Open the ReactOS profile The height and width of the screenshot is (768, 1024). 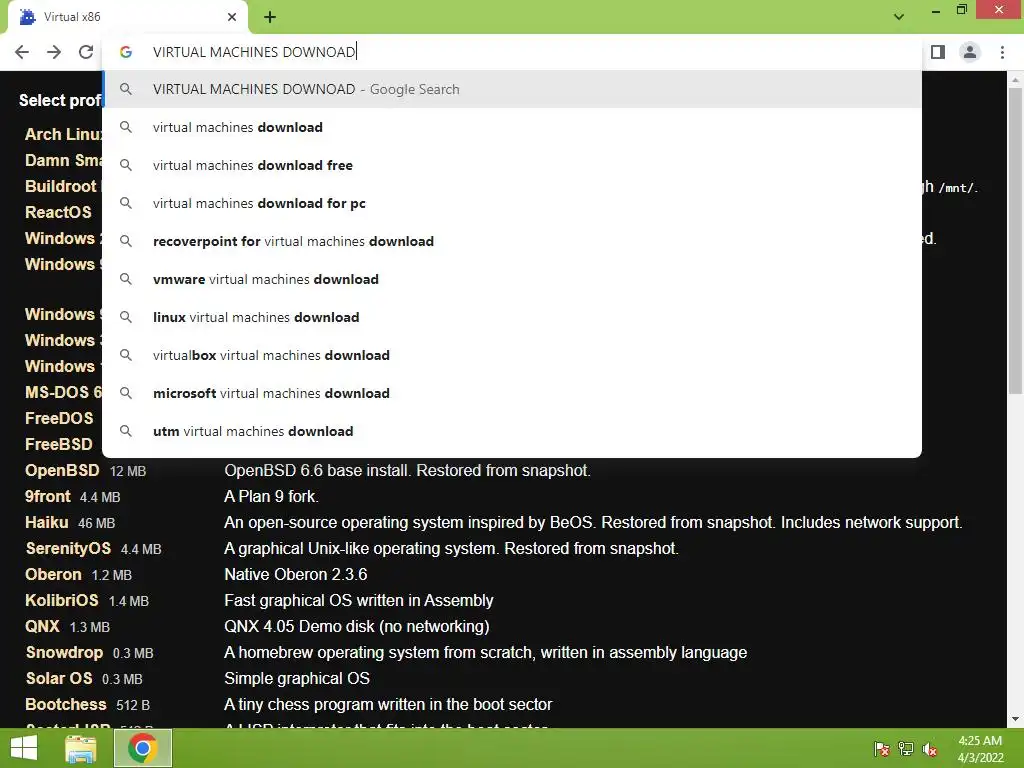click(58, 212)
